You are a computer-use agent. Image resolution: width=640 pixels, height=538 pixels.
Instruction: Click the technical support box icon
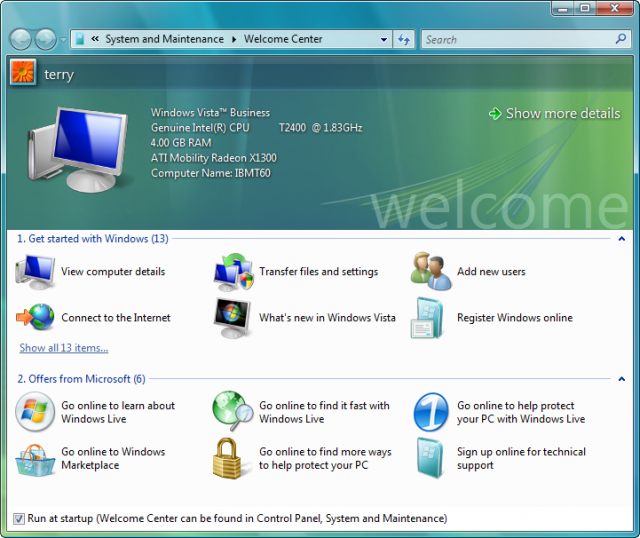tap(430, 458)
